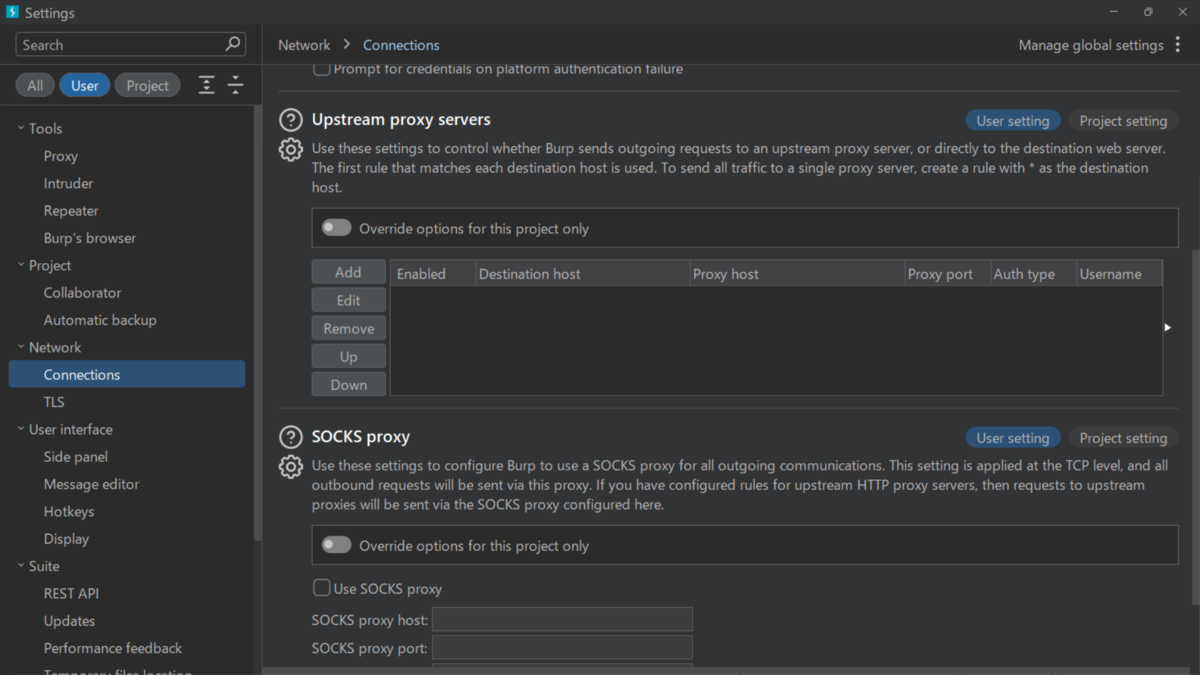Collapse the User interface tree group
The image size is (1200, 675).
pos(21,429)
